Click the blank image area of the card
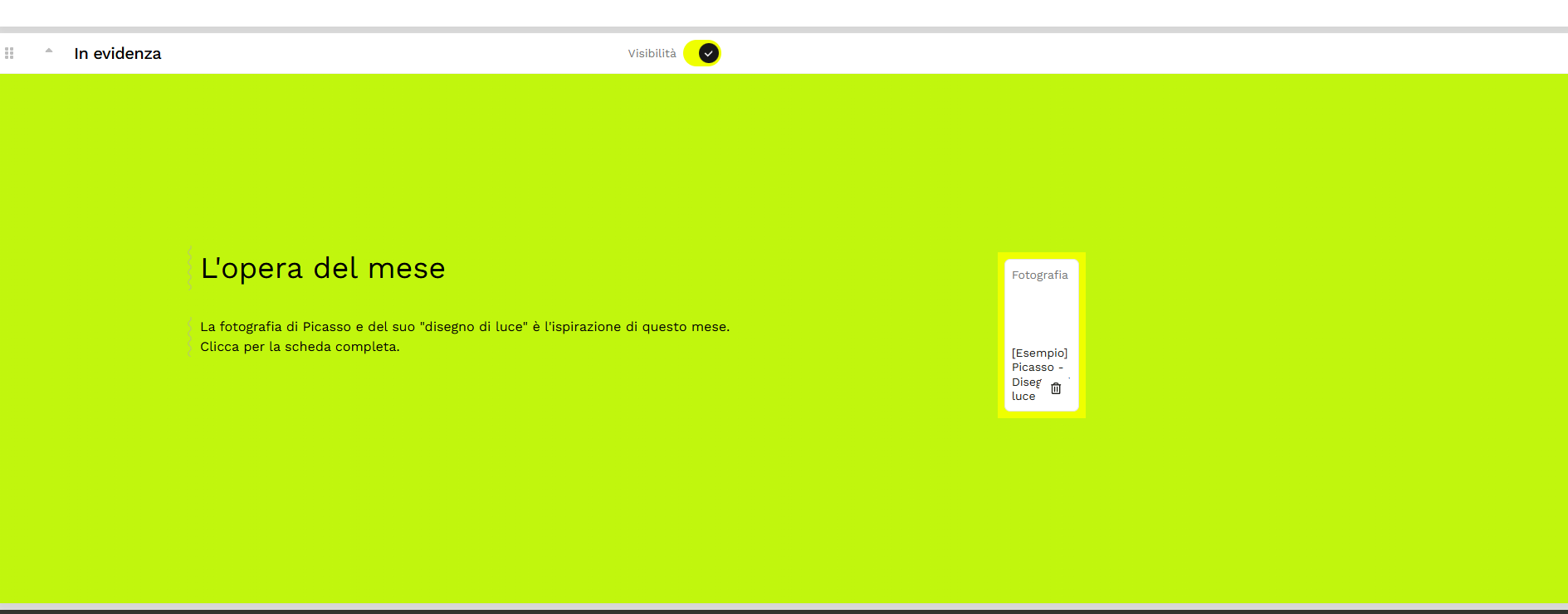Screen dimensions: 1568x614 point(1041,315)
